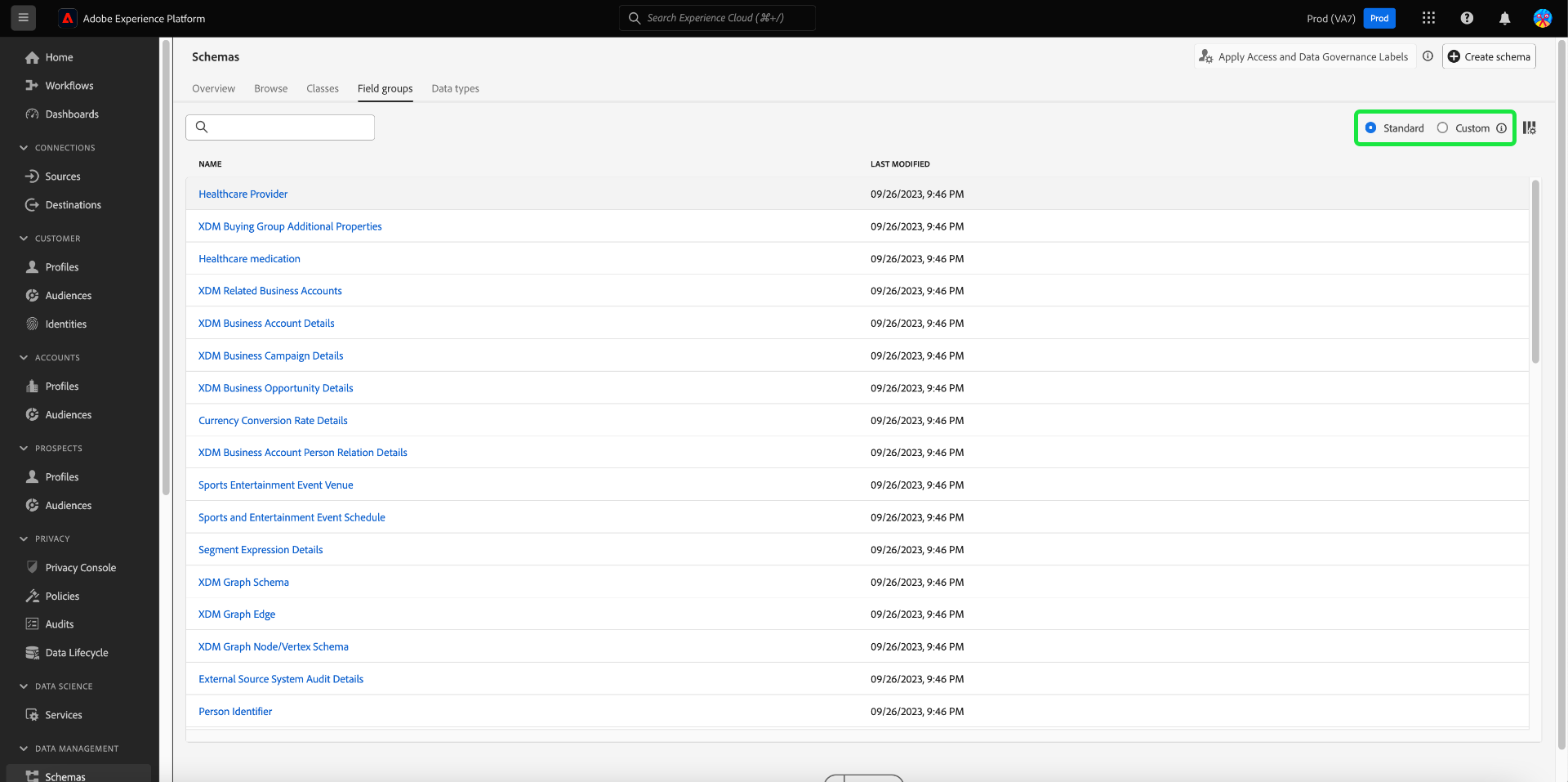
Task: Open Sports Entertainment Event Venue link
Action: coord(275,485)
